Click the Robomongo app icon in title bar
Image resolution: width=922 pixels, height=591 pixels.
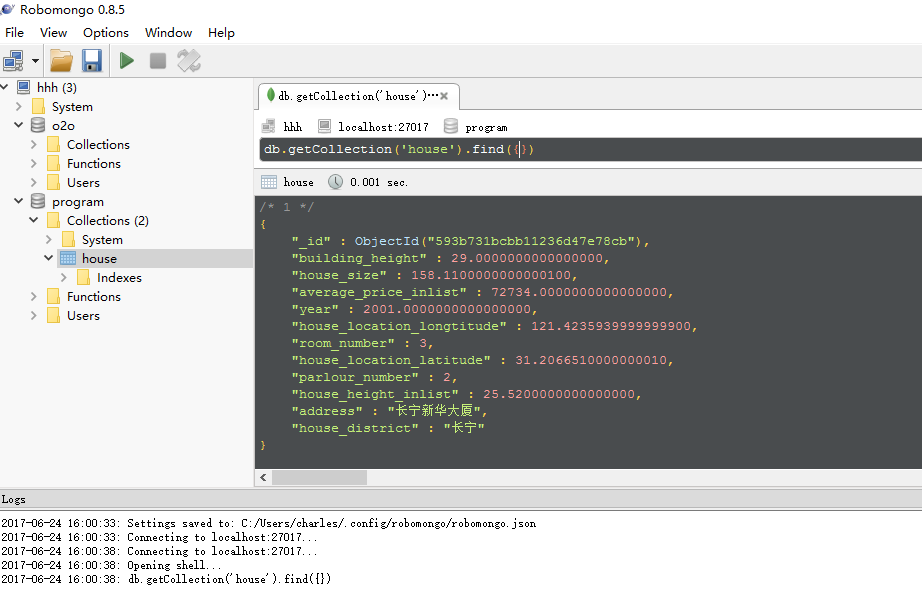[7, 9]
